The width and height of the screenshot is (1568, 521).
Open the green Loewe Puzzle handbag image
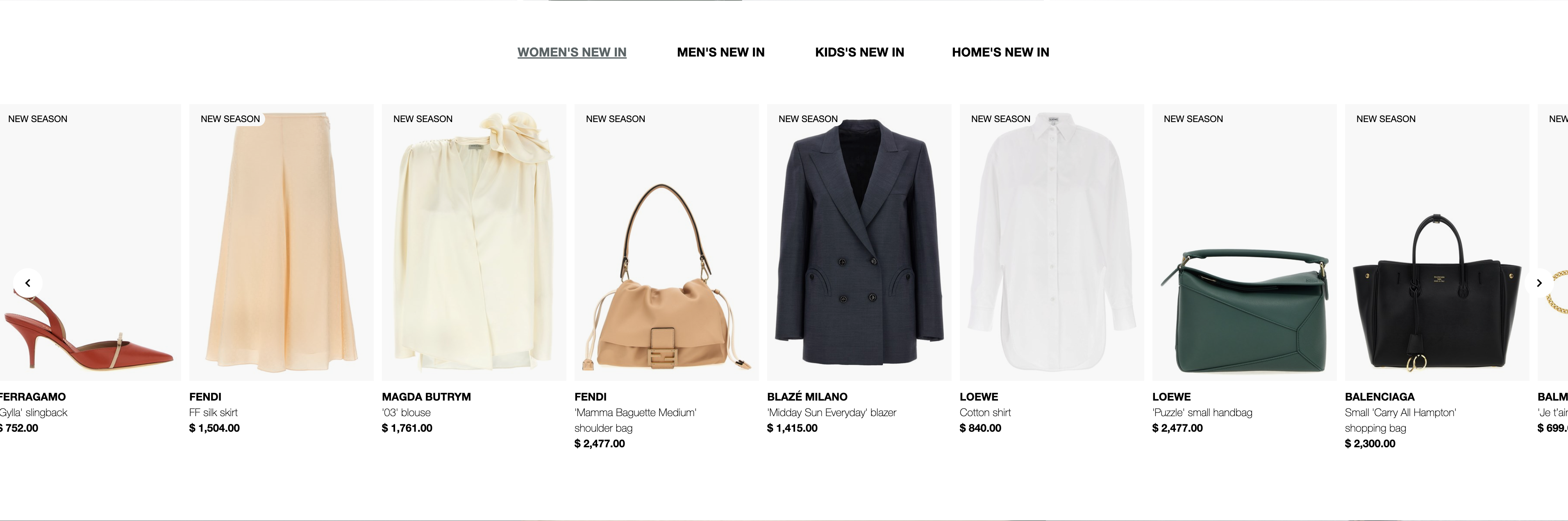(x=1244, y=242)
